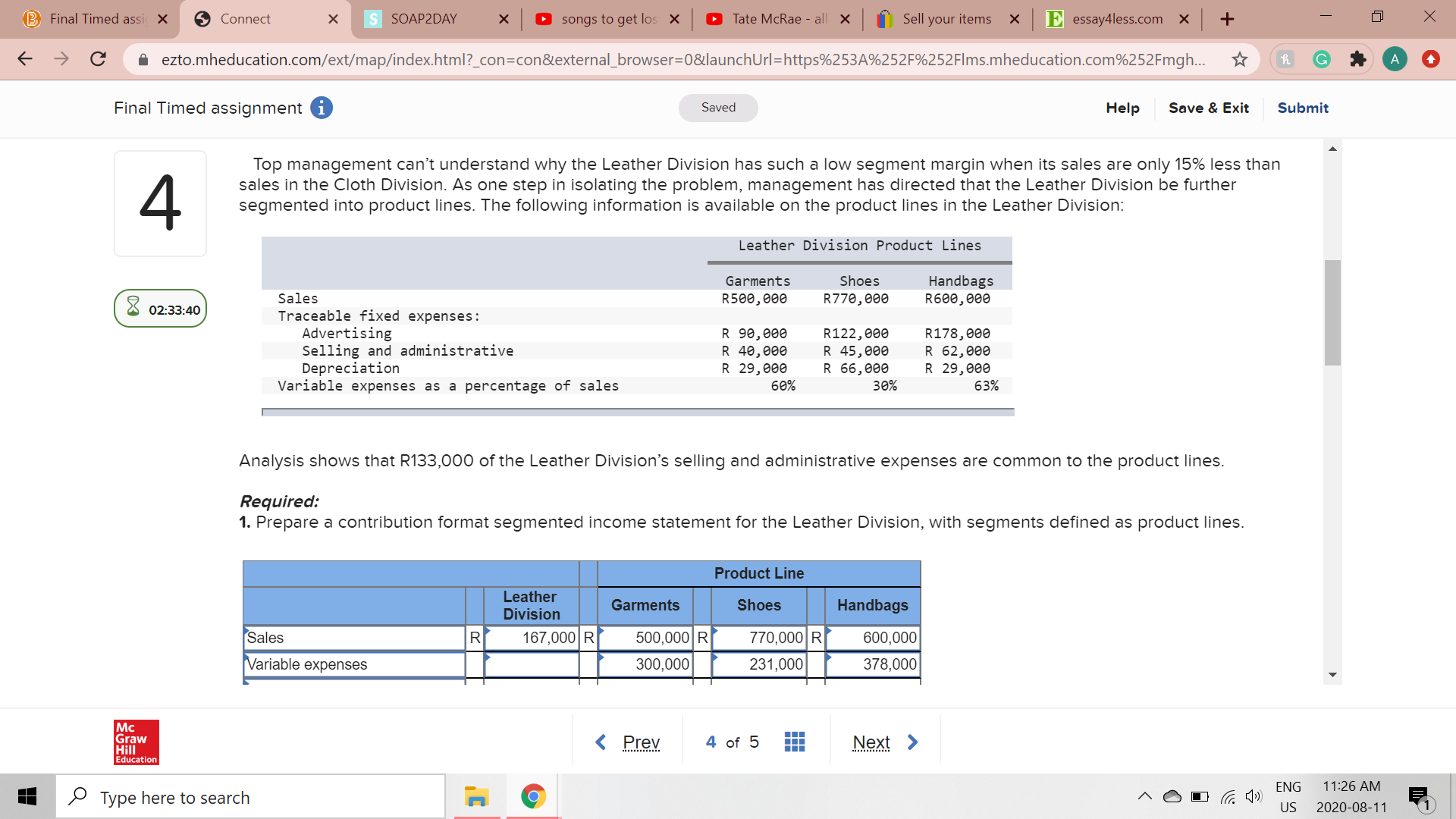Open the question grid navigator icon
Screen dimensions: 1456x819
coord(794,742)
